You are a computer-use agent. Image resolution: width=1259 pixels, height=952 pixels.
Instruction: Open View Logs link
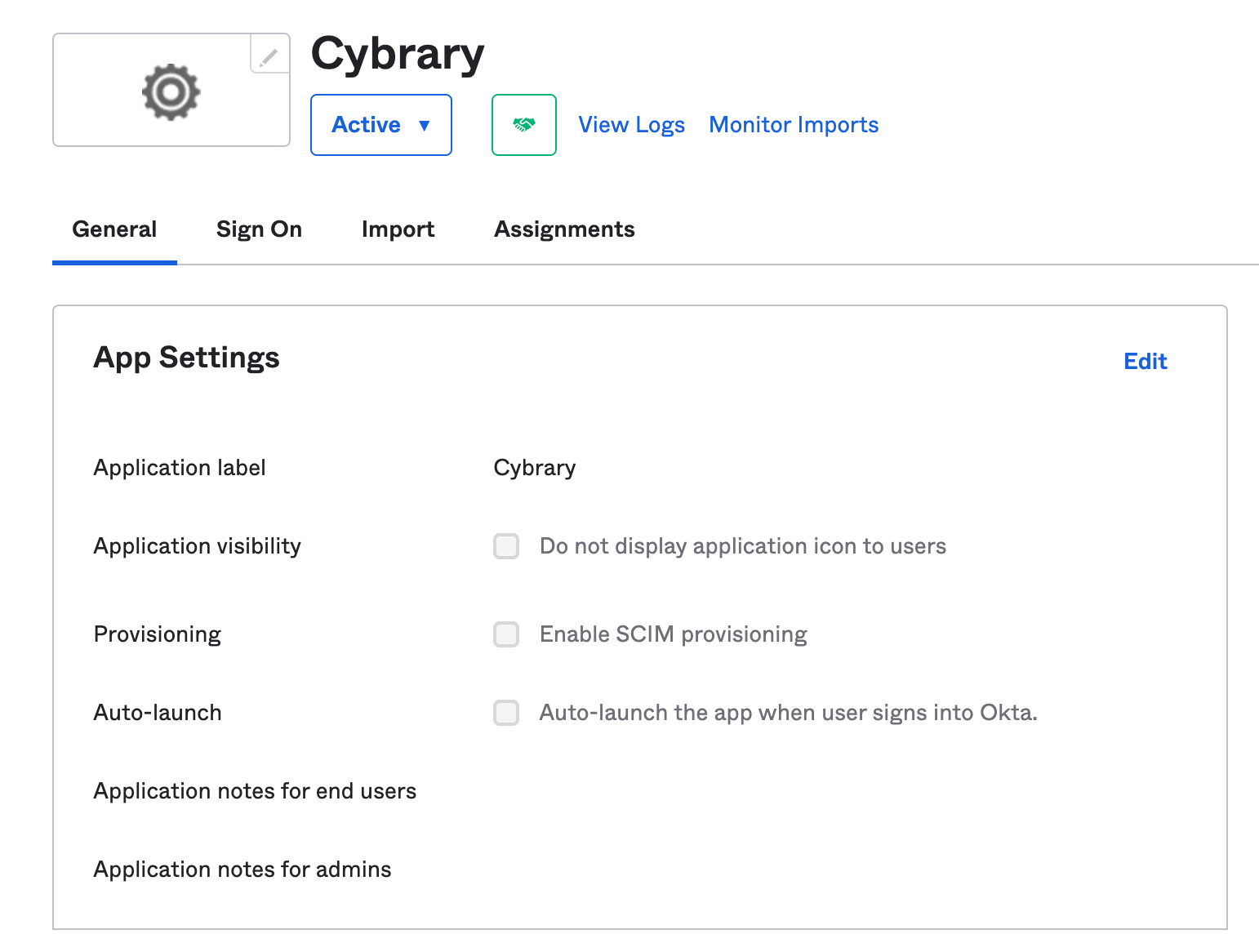pos(632,125)
